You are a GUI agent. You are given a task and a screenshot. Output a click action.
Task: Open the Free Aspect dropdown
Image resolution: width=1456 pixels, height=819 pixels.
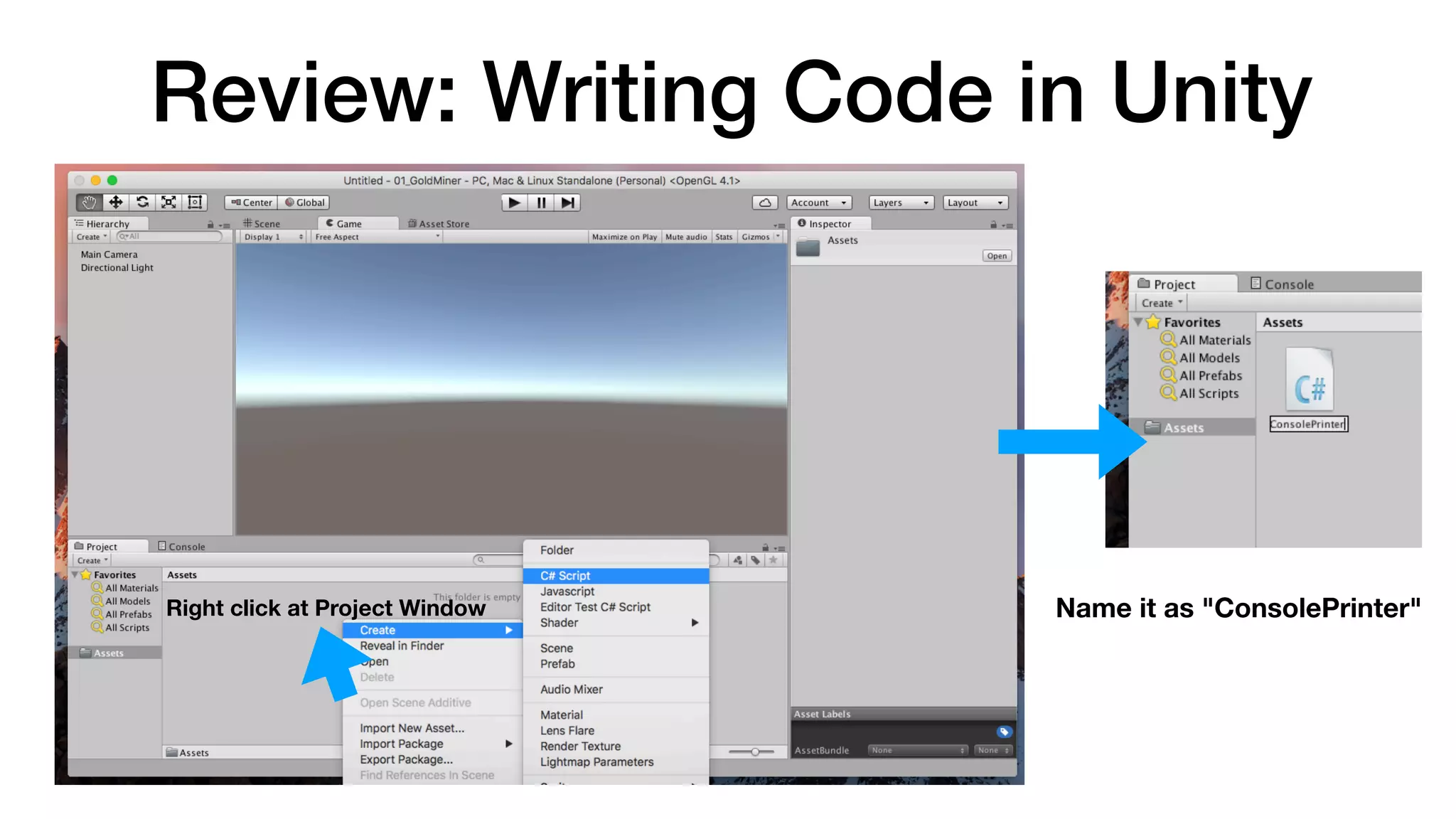click(377, 237)
